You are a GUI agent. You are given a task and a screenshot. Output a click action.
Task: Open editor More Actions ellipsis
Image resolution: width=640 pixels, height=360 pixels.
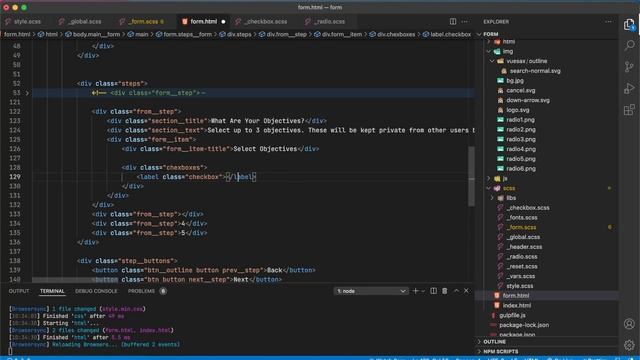465,21
